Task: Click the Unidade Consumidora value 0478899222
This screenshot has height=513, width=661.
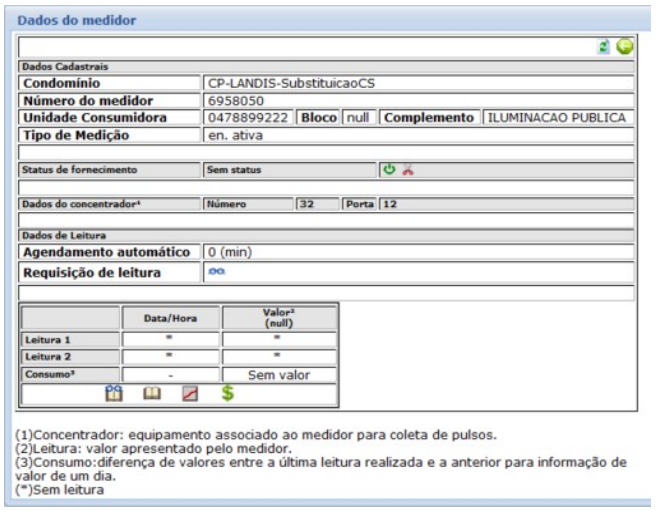Action: (248, 118)
